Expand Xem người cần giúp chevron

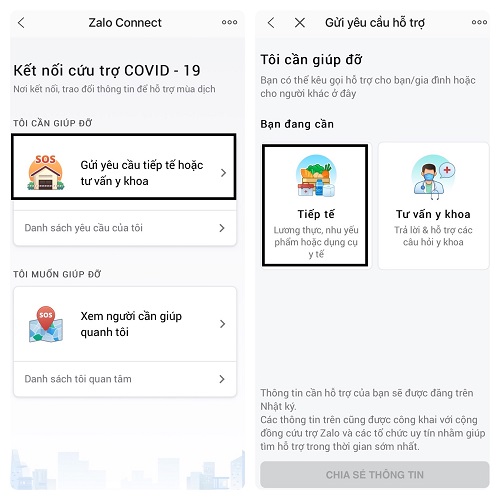pos(223,324)
